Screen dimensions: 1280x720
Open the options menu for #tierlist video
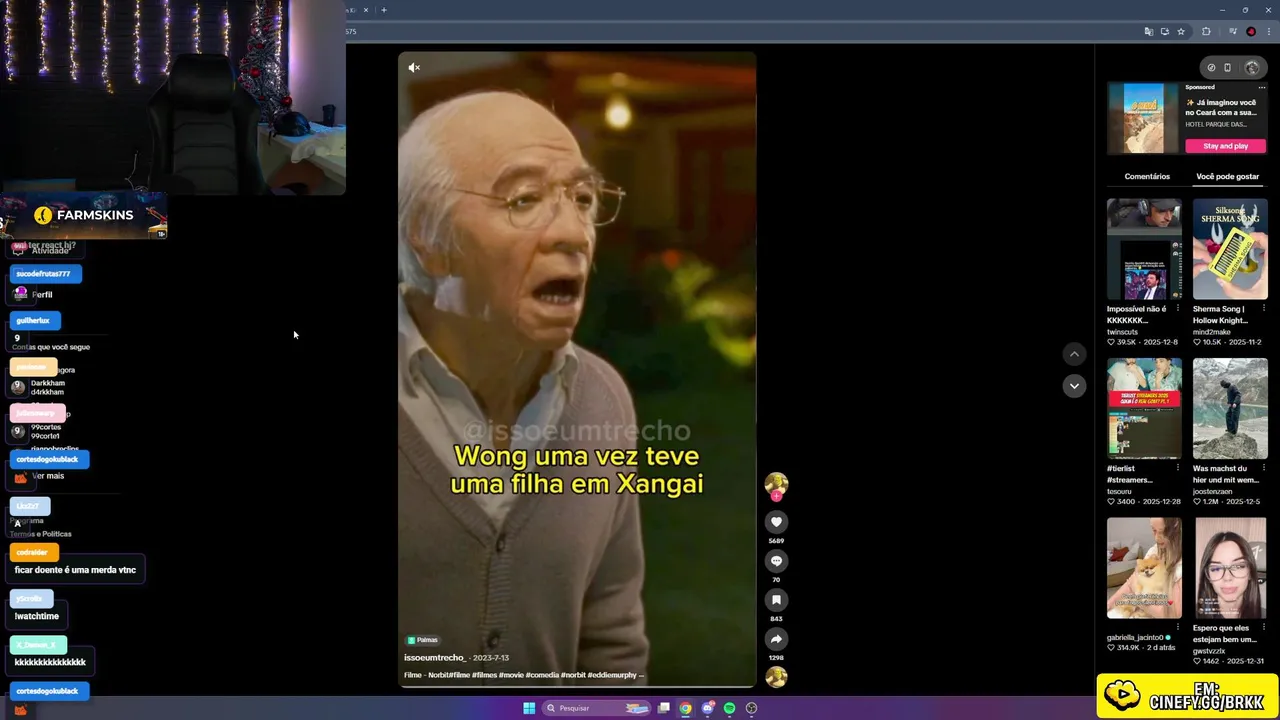(1177, 468)
